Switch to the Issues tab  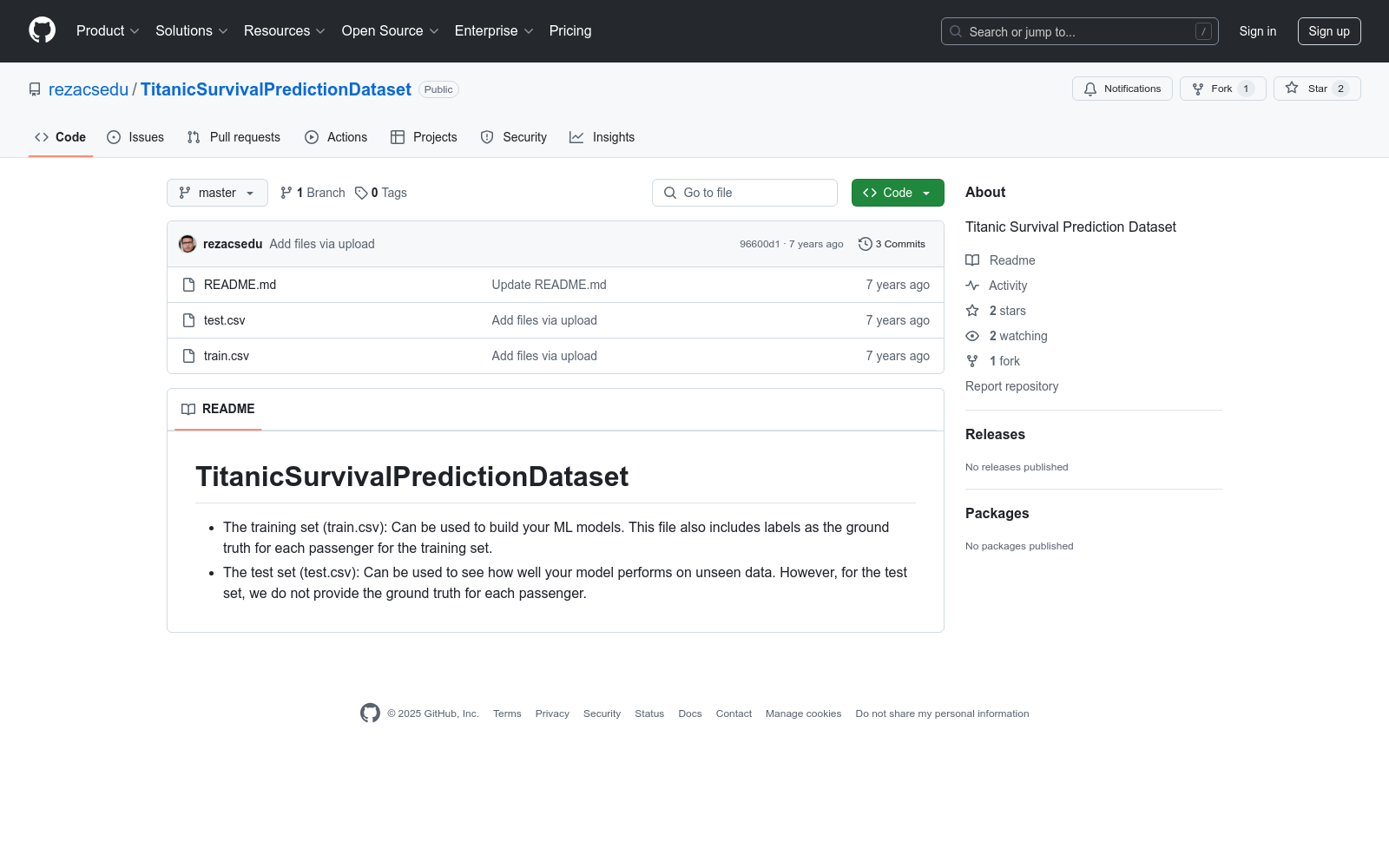tap(135, 137)
